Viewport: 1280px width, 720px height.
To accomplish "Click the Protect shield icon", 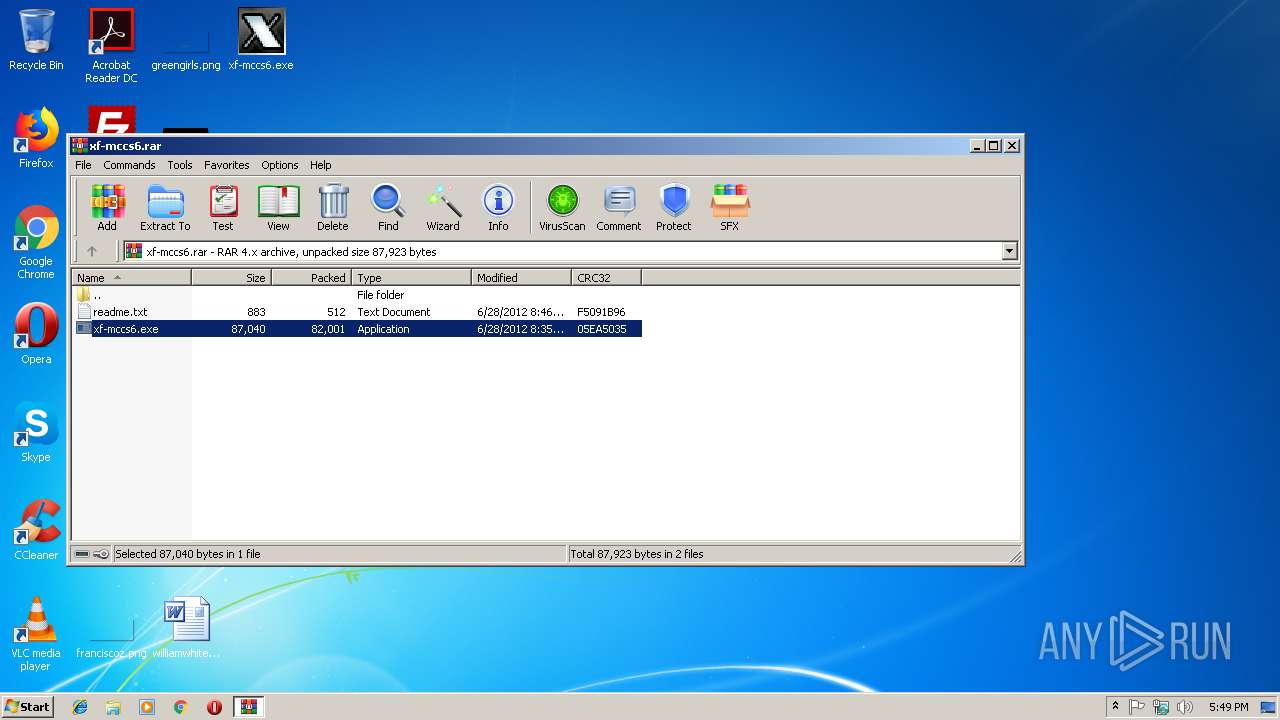I will [x=674, y=208].
